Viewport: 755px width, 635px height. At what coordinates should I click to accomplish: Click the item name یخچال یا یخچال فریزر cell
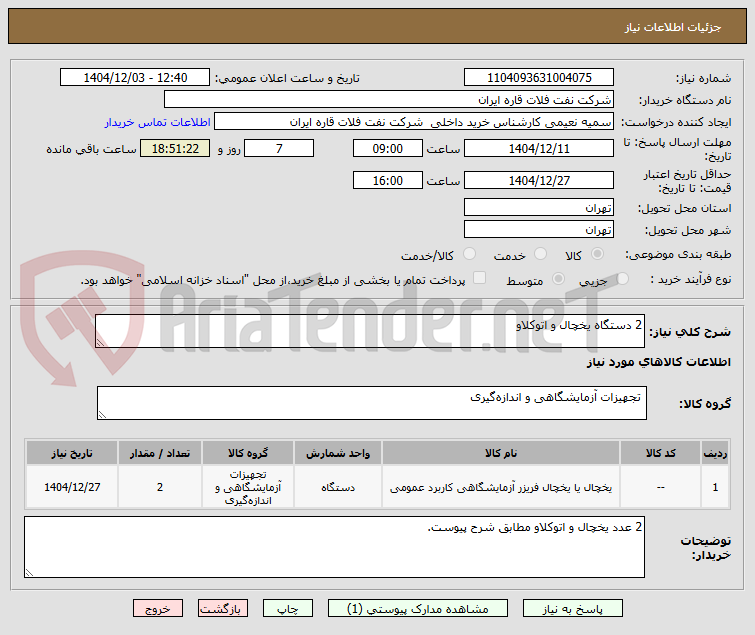(x=501, y=487)
